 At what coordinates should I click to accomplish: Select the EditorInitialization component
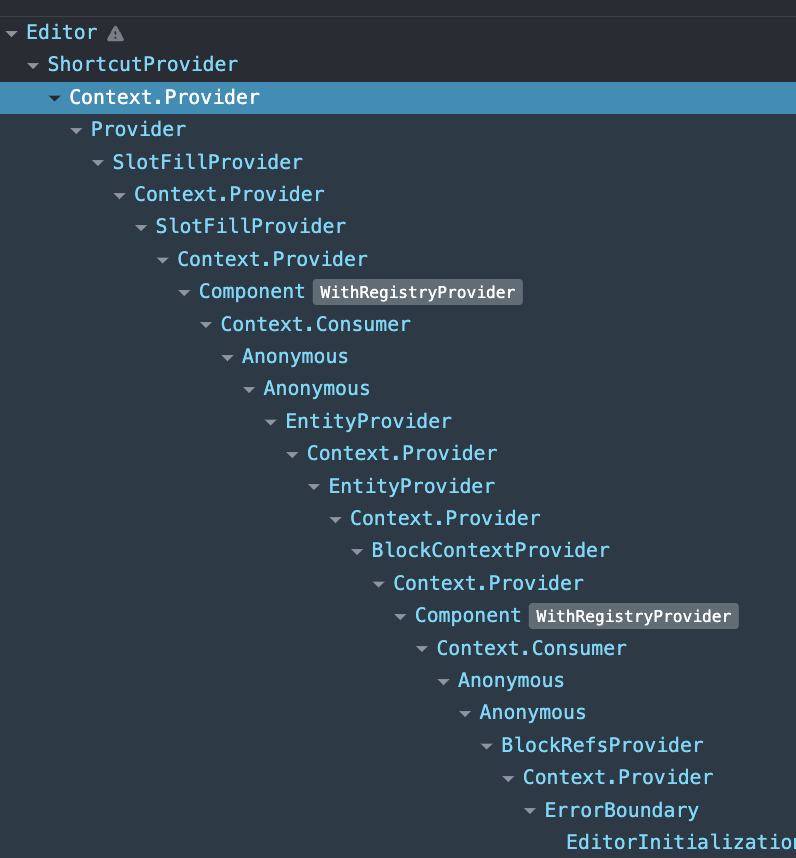678,842
